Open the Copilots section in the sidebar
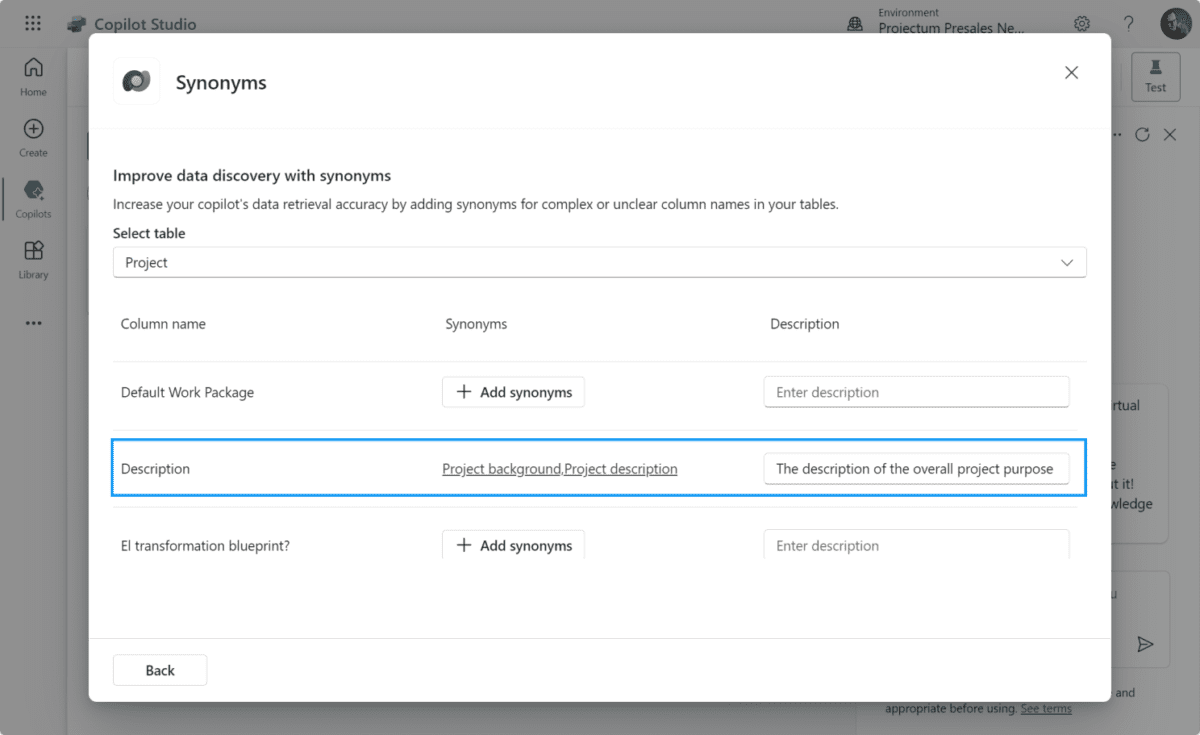Screen dimensions: 1200x735 click(32, 198)
